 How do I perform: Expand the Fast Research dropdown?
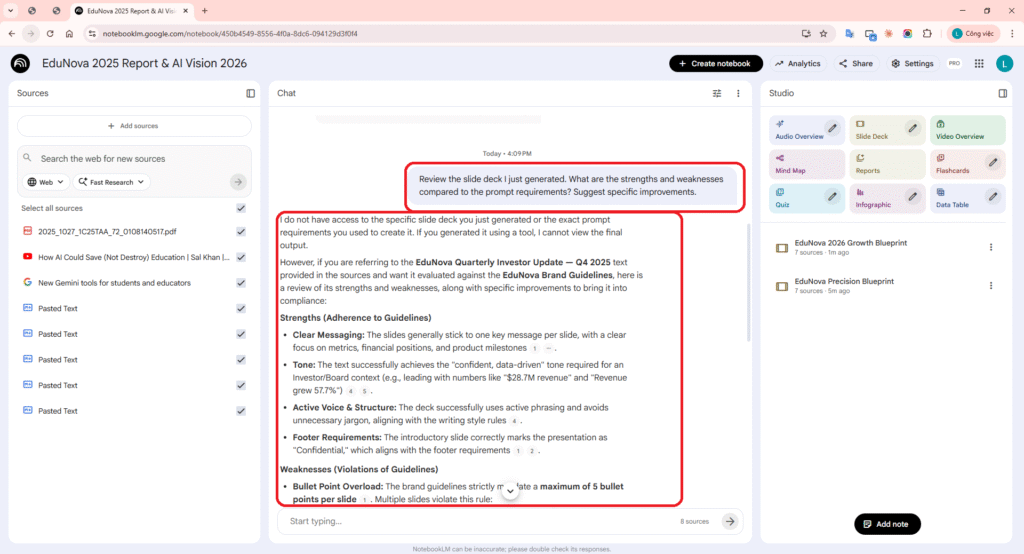pos(111,182)
